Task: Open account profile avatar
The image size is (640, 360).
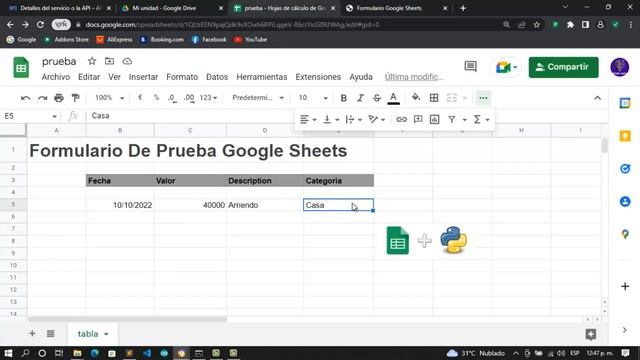Action: [x=620, y=67]
